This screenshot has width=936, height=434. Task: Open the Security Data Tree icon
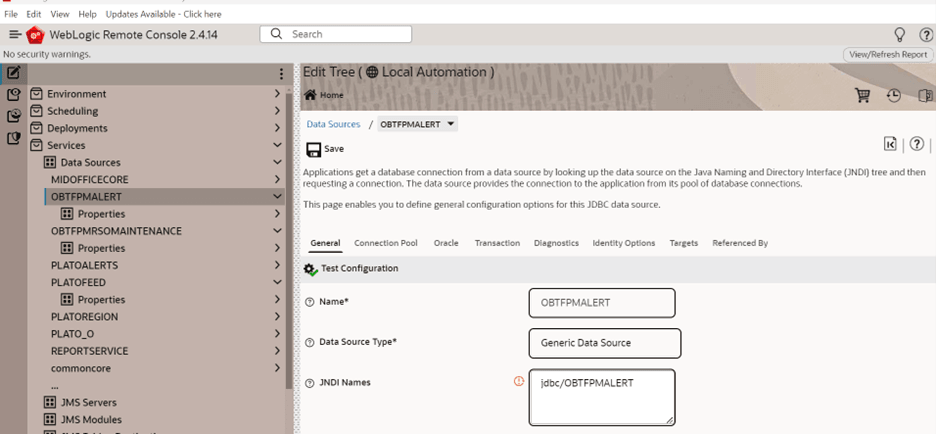[14, 138]
